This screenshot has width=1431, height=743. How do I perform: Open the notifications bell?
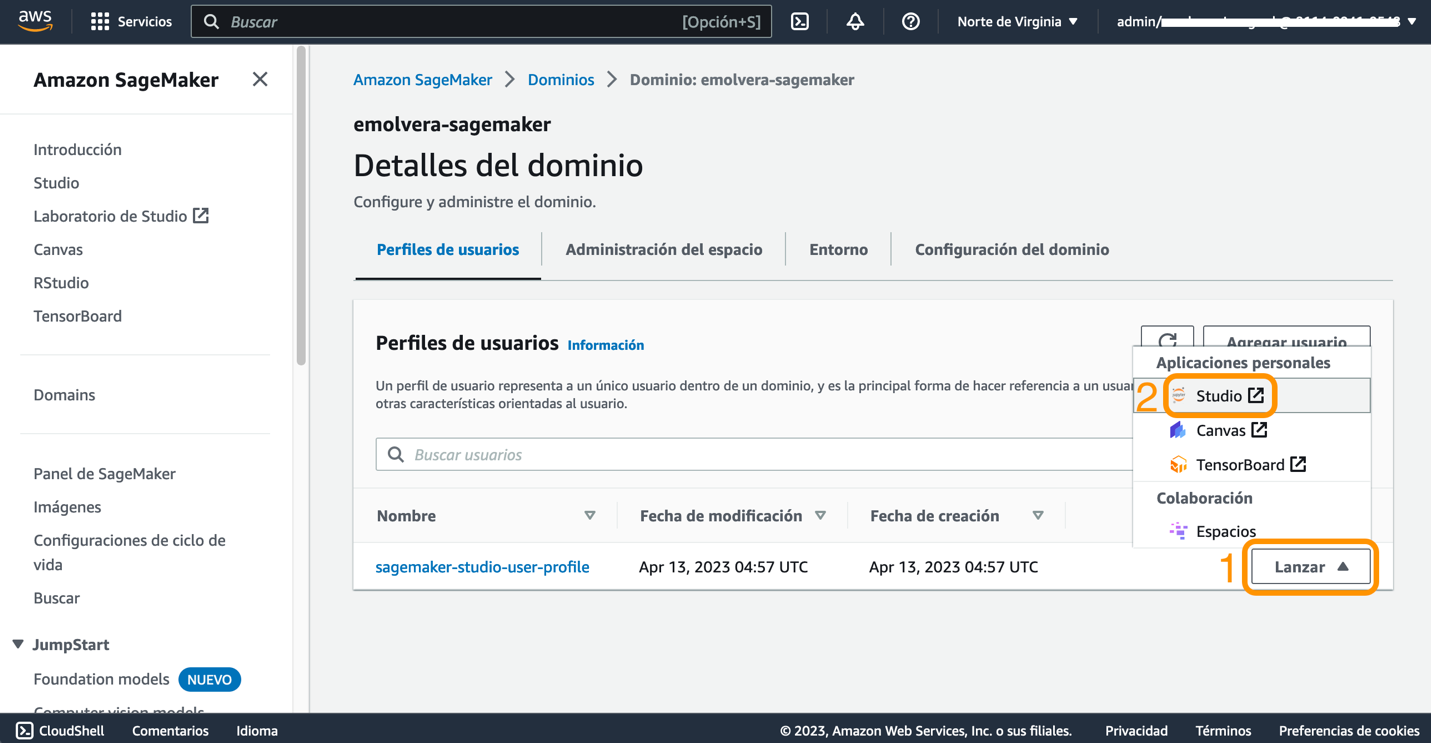(x=855, y=21)
